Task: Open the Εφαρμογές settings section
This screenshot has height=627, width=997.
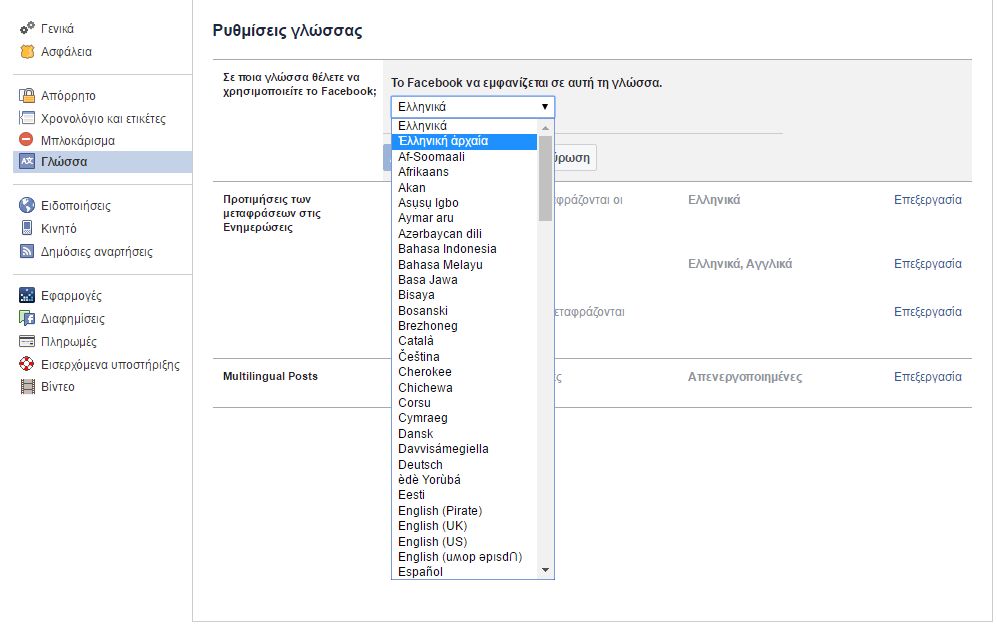Action: 71,296
